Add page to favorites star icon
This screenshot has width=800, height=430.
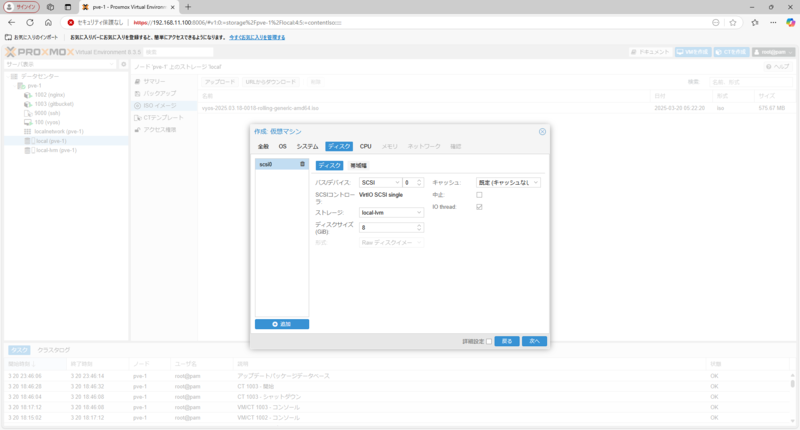[x=733, y=22]
